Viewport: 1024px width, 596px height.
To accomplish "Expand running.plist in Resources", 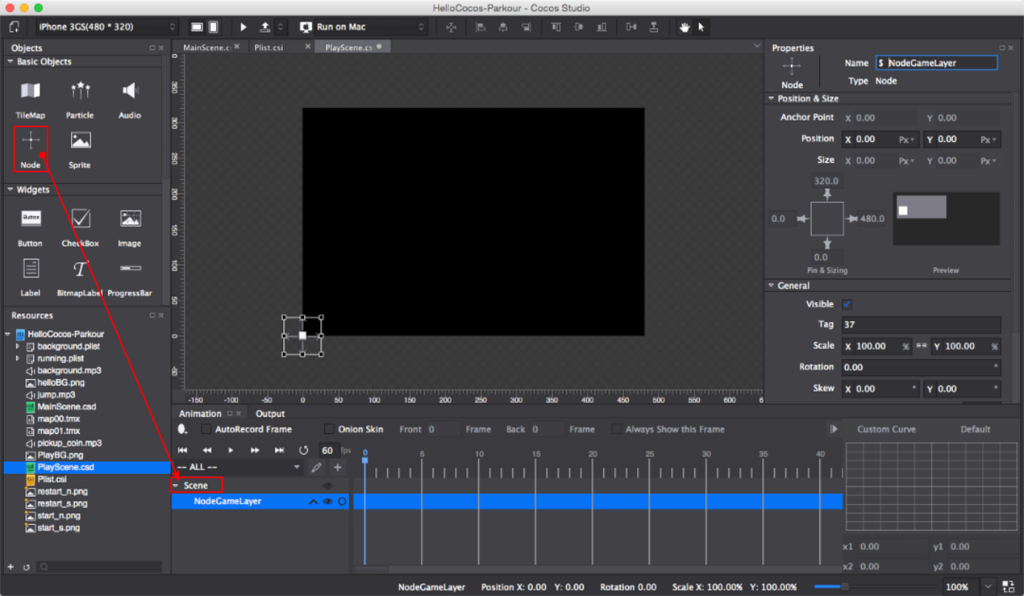I will pyautogui.click(x=18, y=358).
